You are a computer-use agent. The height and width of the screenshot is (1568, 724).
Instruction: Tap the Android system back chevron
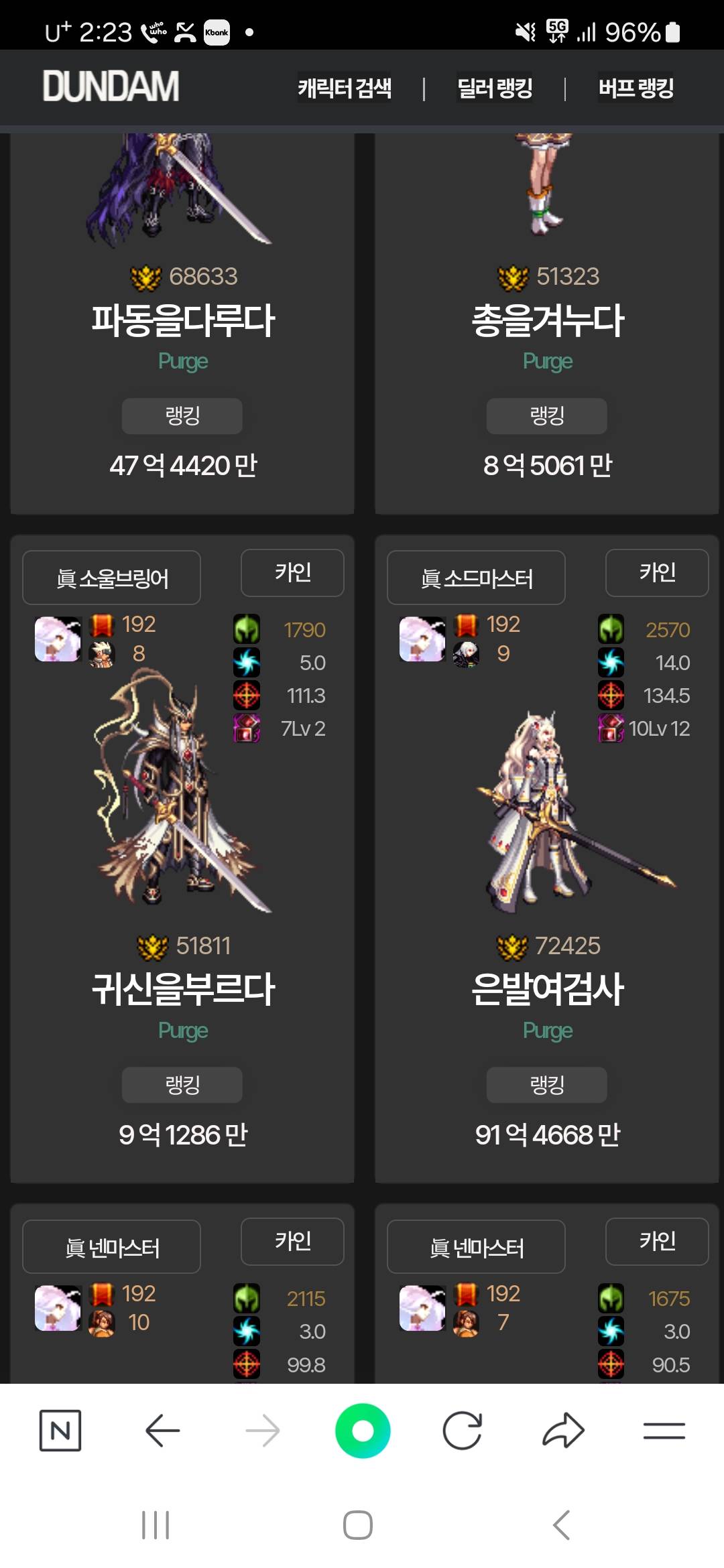coord(561,1526)
